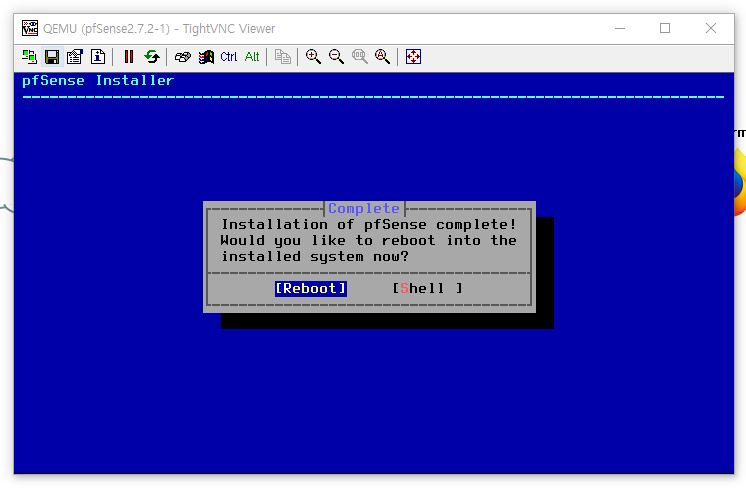Click the Zoom to fit window (Auto) icon
This screenshot has height=489, width=746.
click(x=383, y=57)
